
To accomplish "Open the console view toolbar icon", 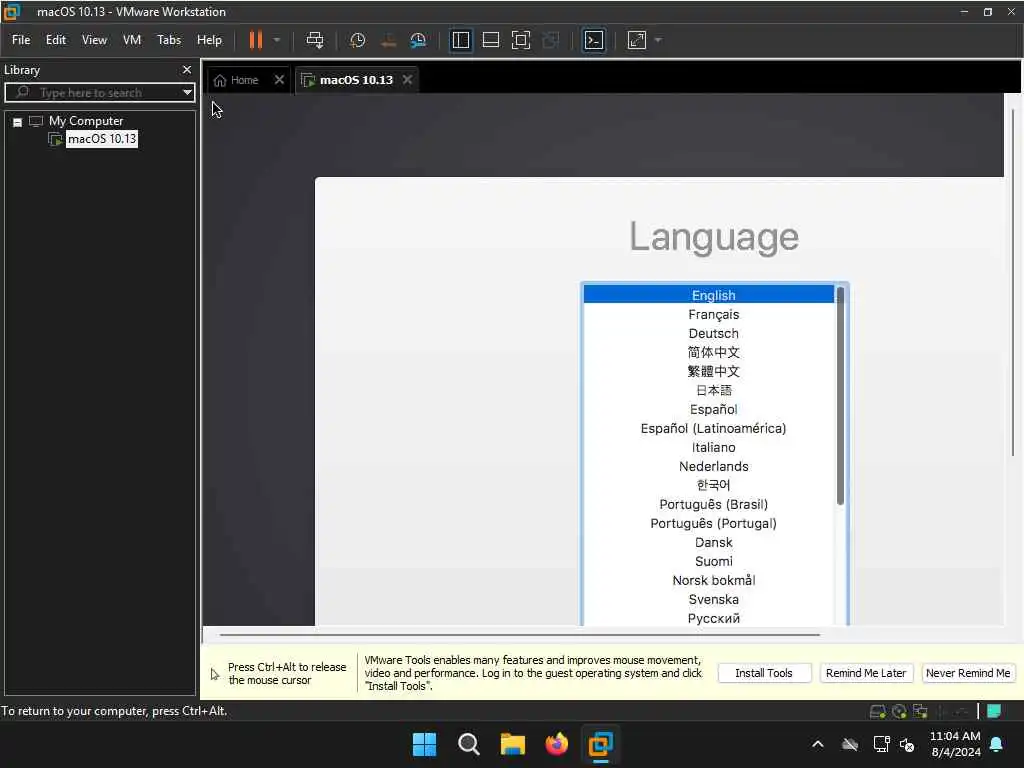I will pyautogui.click(x=594, y=40).
